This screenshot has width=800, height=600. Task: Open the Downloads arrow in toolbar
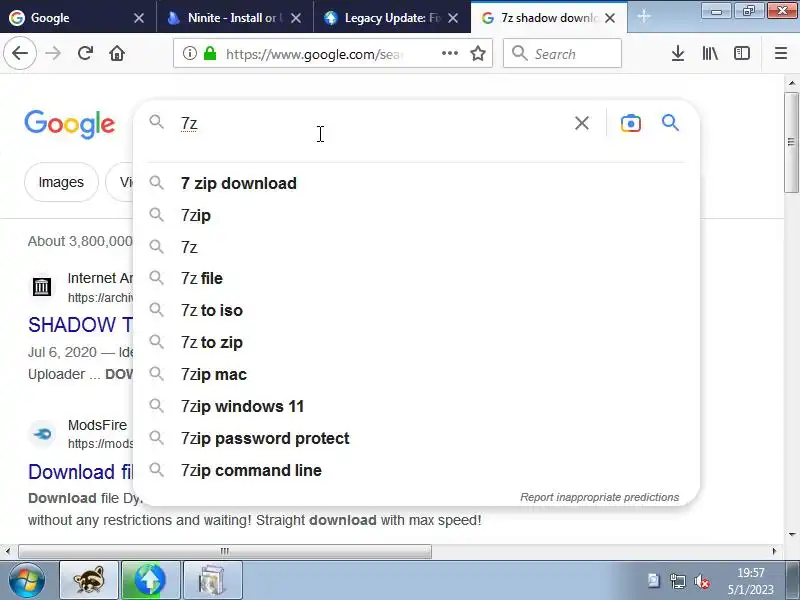click(678, 53)
